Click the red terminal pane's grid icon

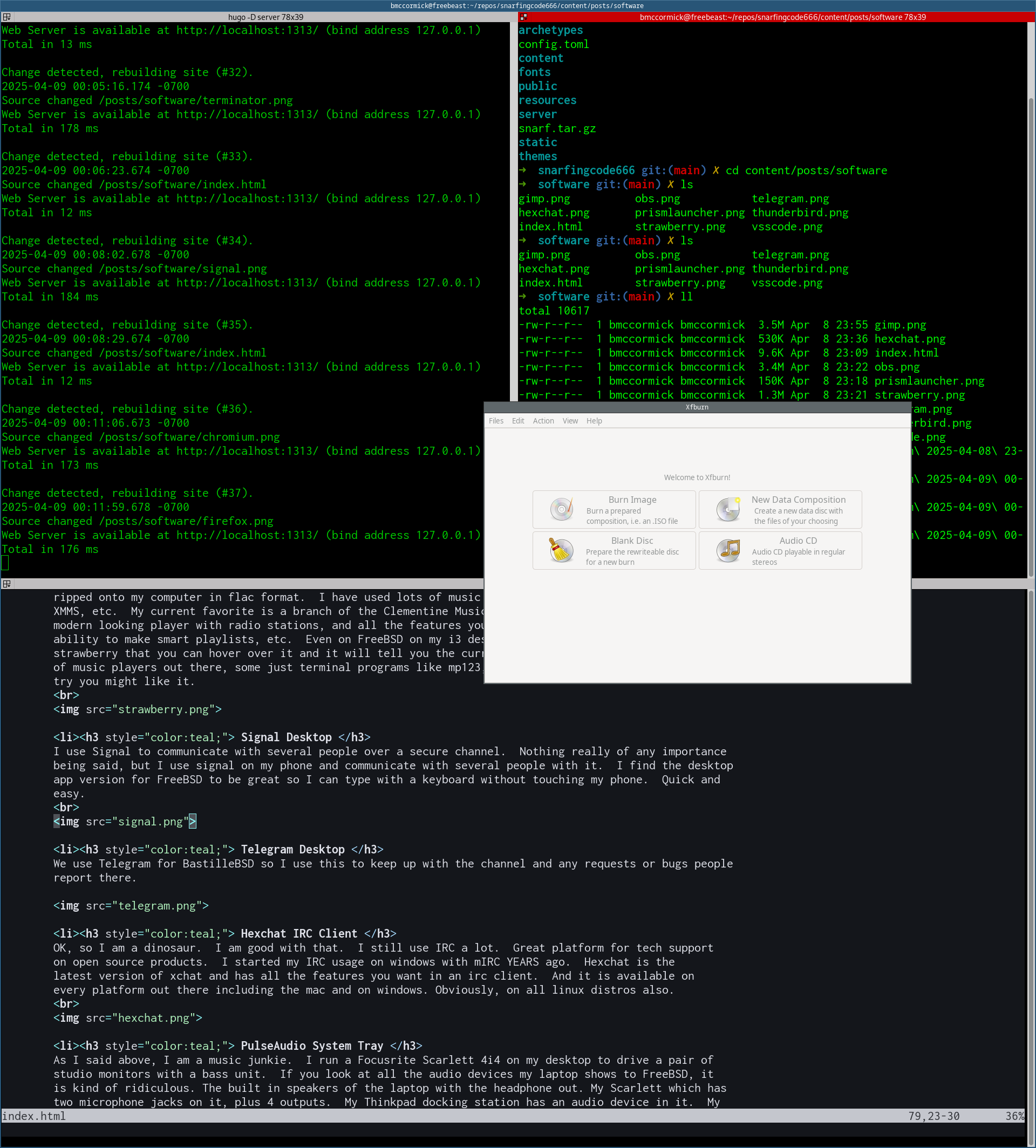click(x=523, y=17)
